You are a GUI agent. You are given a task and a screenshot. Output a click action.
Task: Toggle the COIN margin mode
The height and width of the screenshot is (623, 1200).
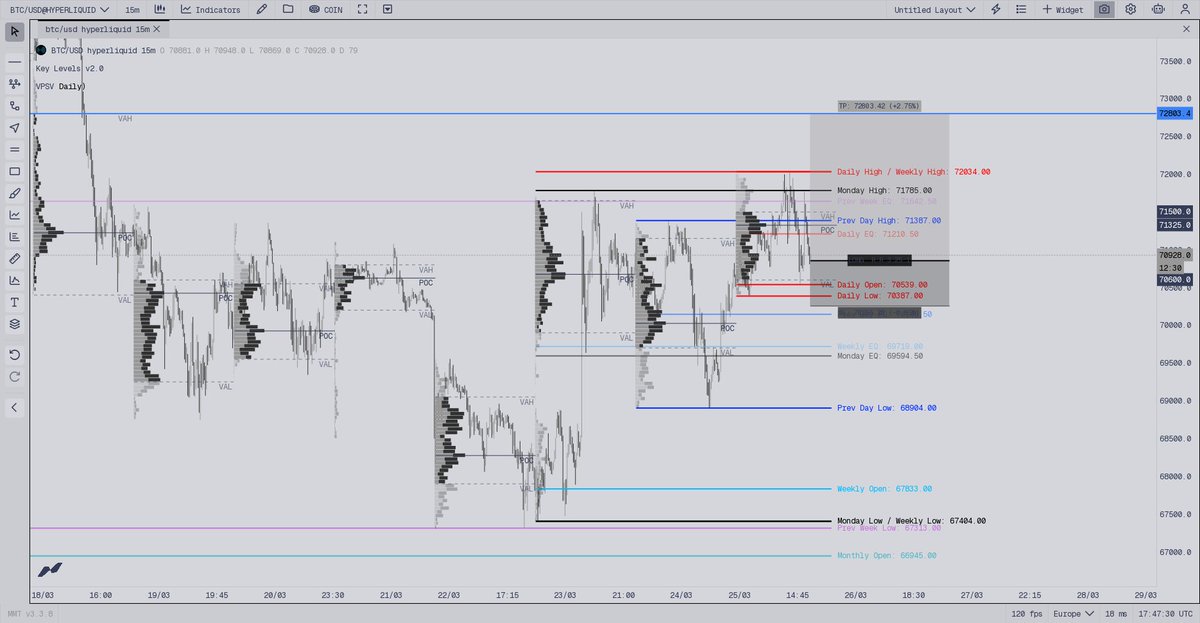326,9
